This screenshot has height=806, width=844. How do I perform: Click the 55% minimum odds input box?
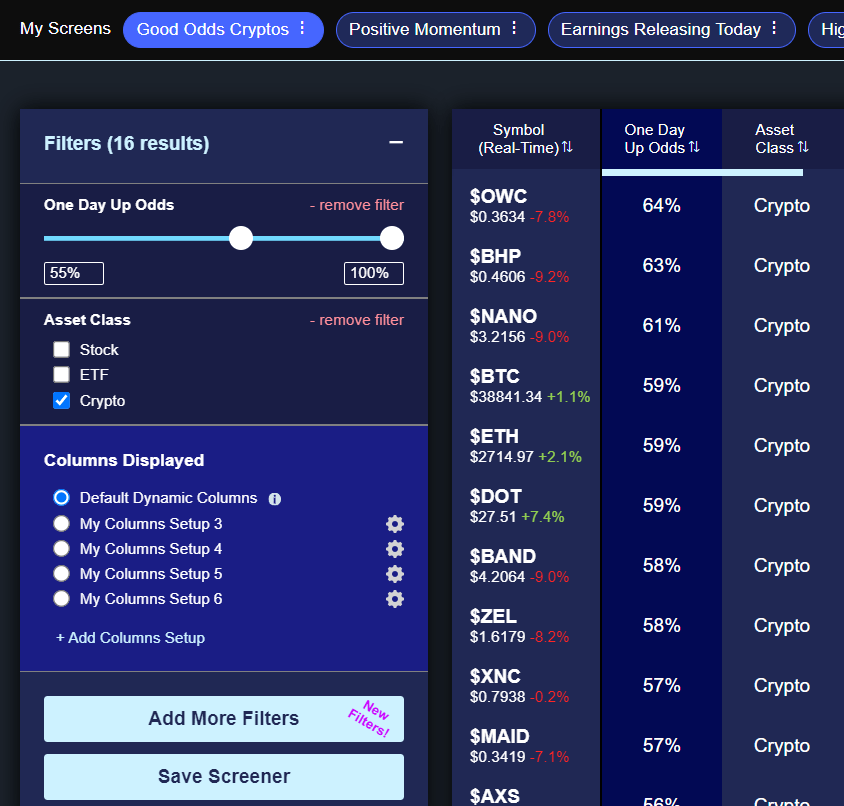[x=74, y=273]
